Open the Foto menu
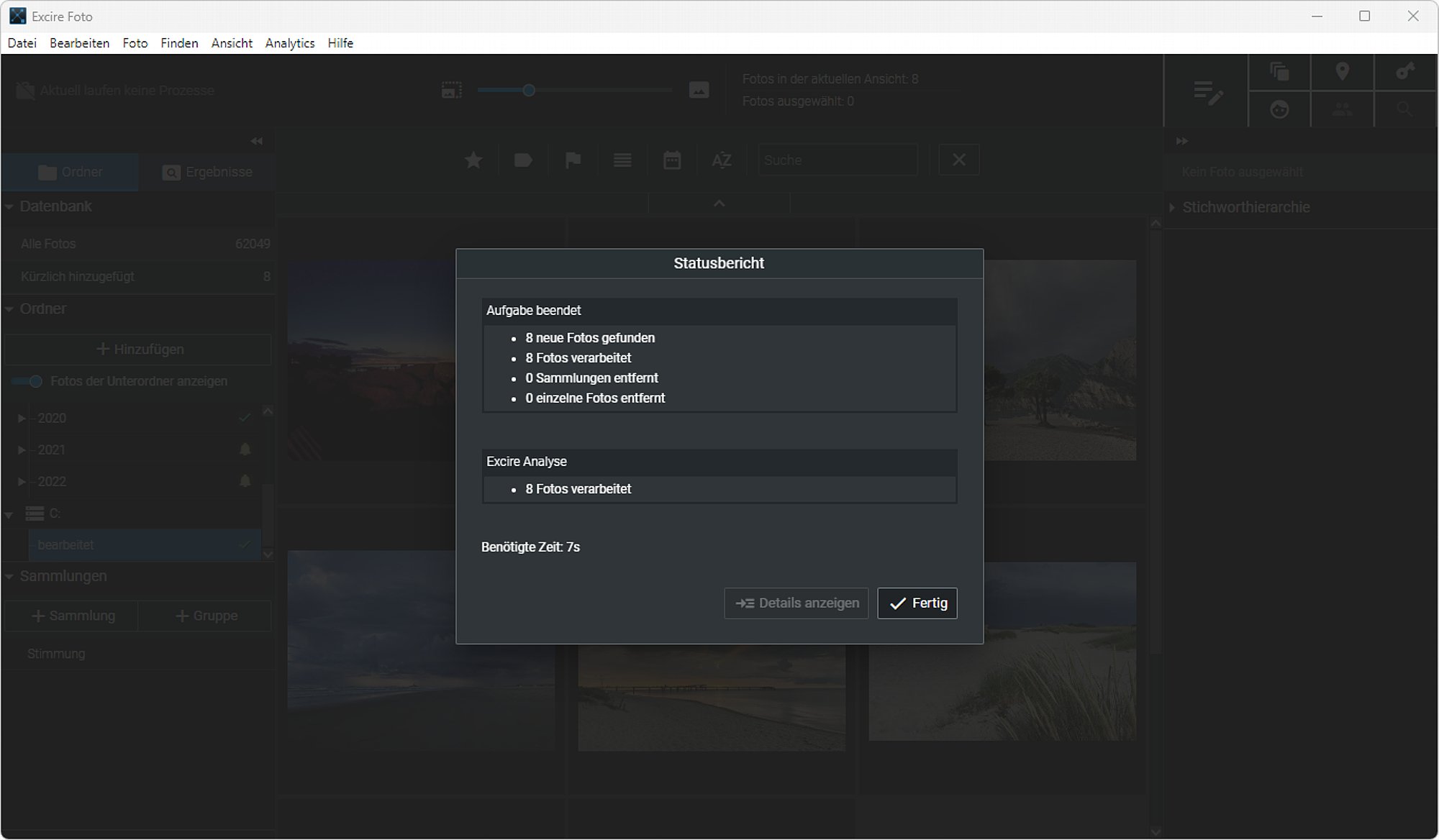 tap(135, 43)
